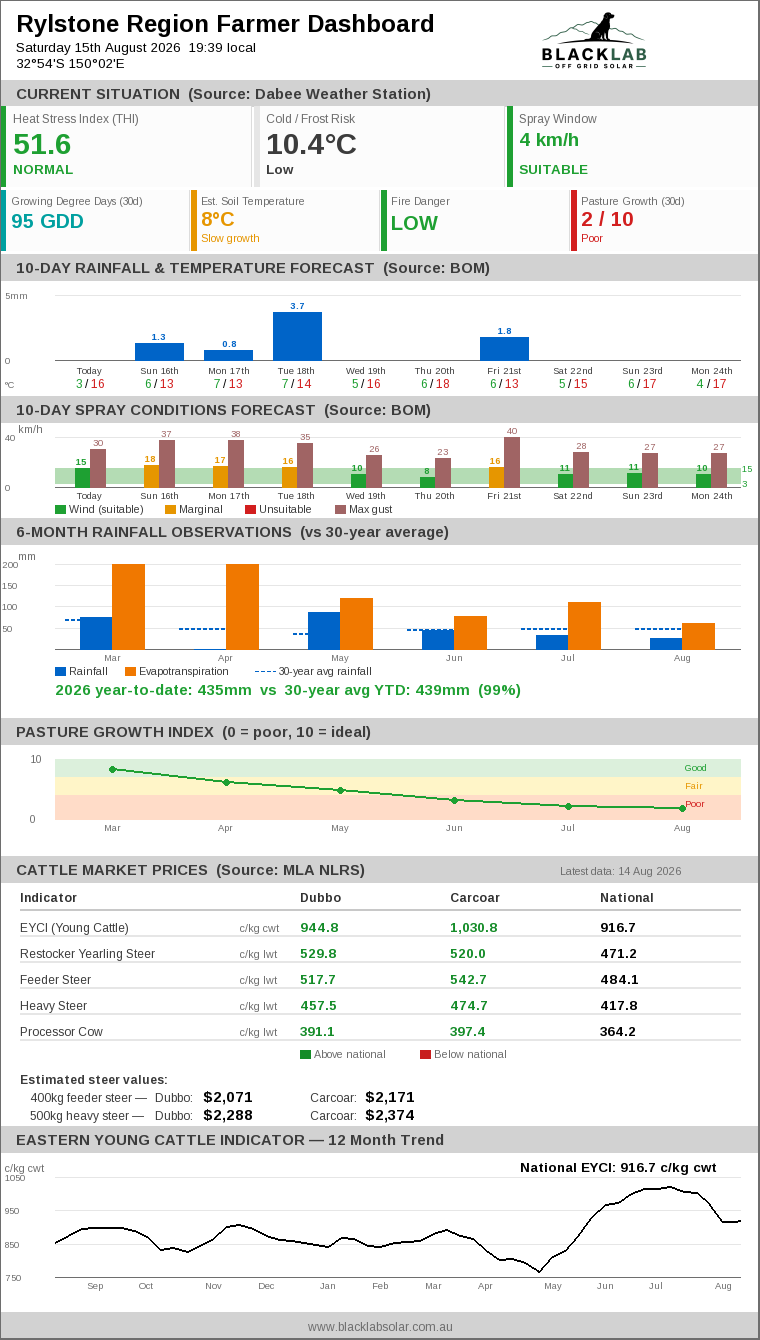The width and height of the screenshot is (760, 1340).
Task: Click the blue Rainfall legend swatch
Action: pos(60,672)
